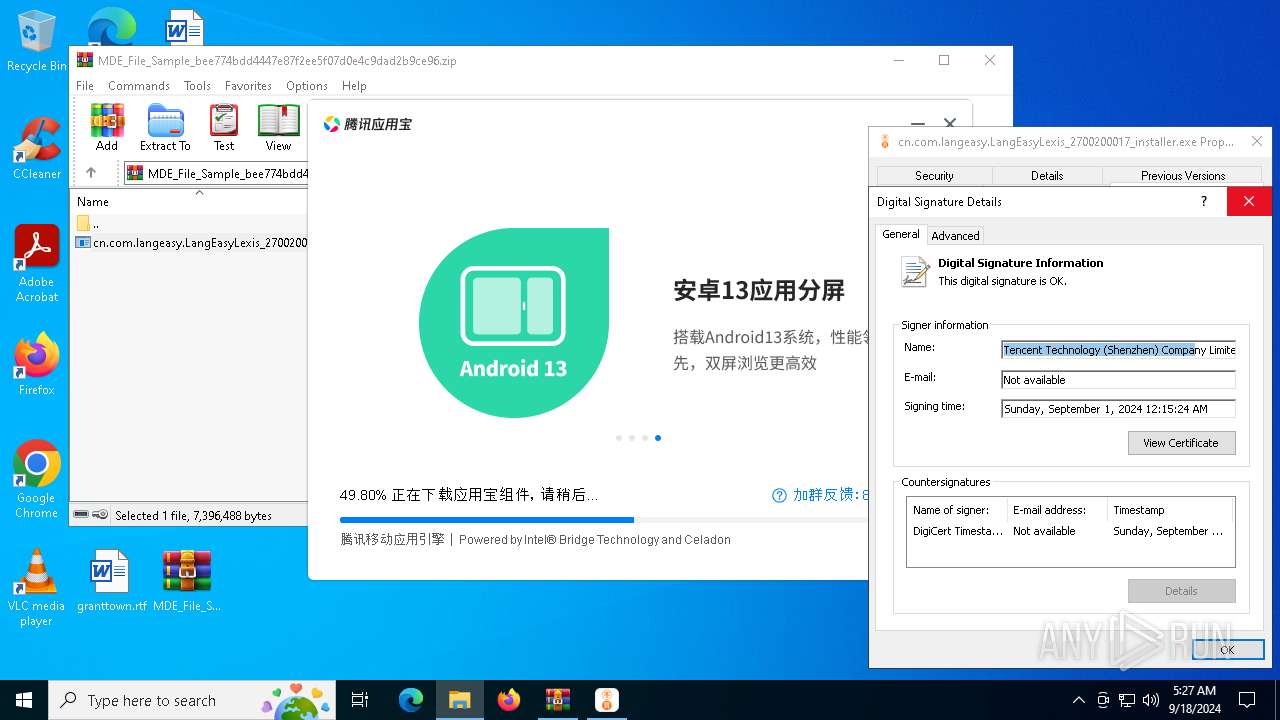Click the WinRAR archive path field
This screenshot has height=720, width=1280.
(x=216, y=173)
